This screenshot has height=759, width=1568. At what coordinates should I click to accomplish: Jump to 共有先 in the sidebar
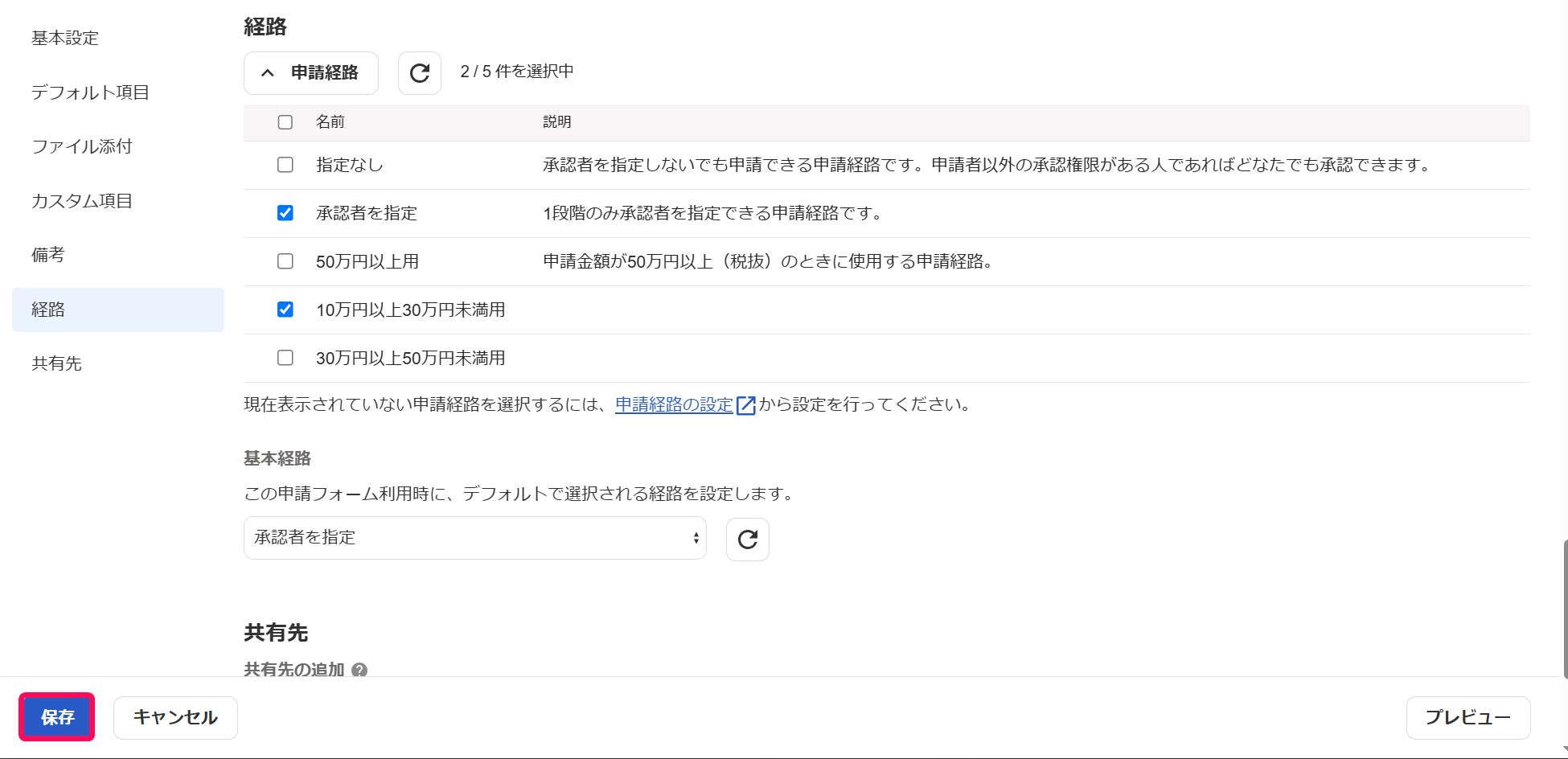pos(56,363)
